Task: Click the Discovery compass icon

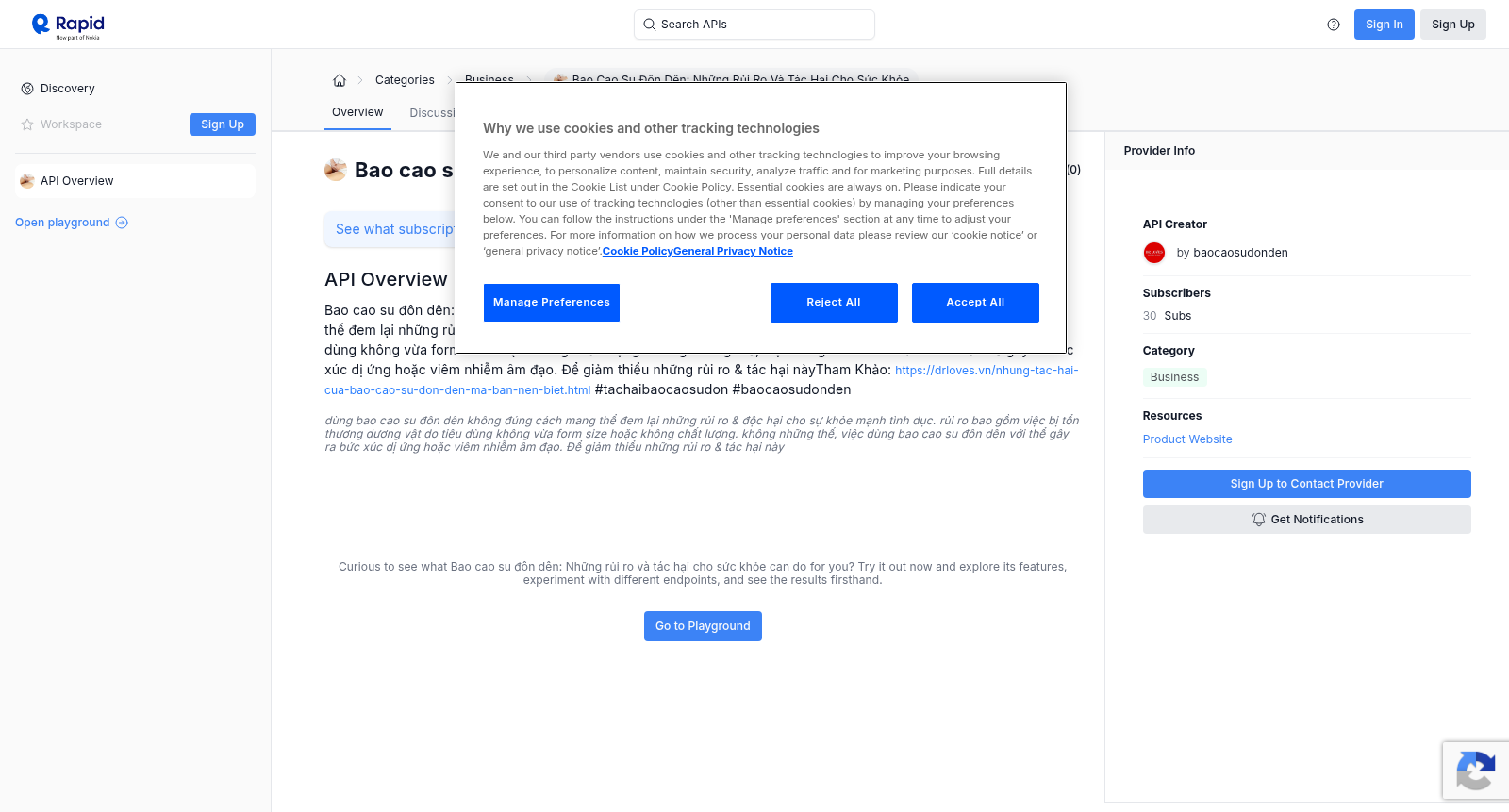Action: pos(27,89)
